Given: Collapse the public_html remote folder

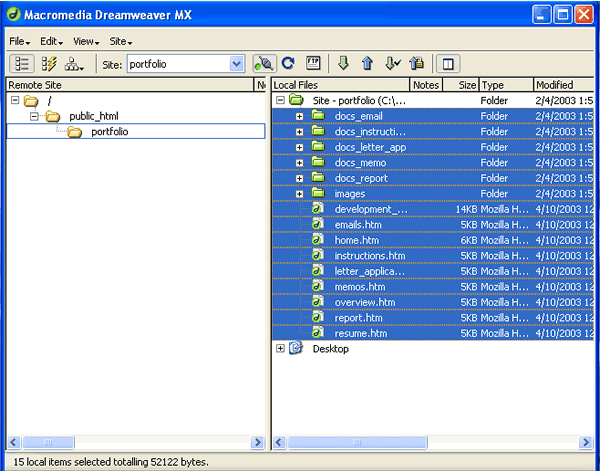Looking at the screenshot, I should (x=35, y=116).
